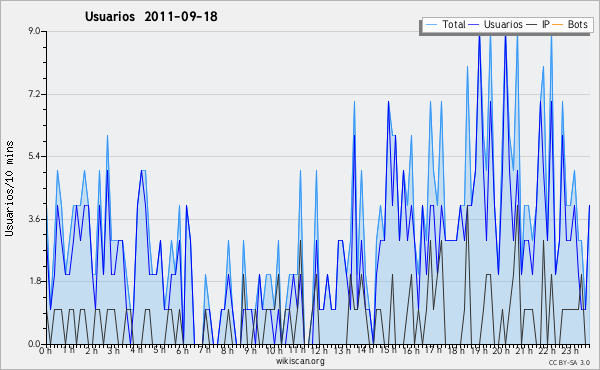The image size is (600, 370).
Task: Click the '20 h' x-axis label
Action: coord(501,351)
